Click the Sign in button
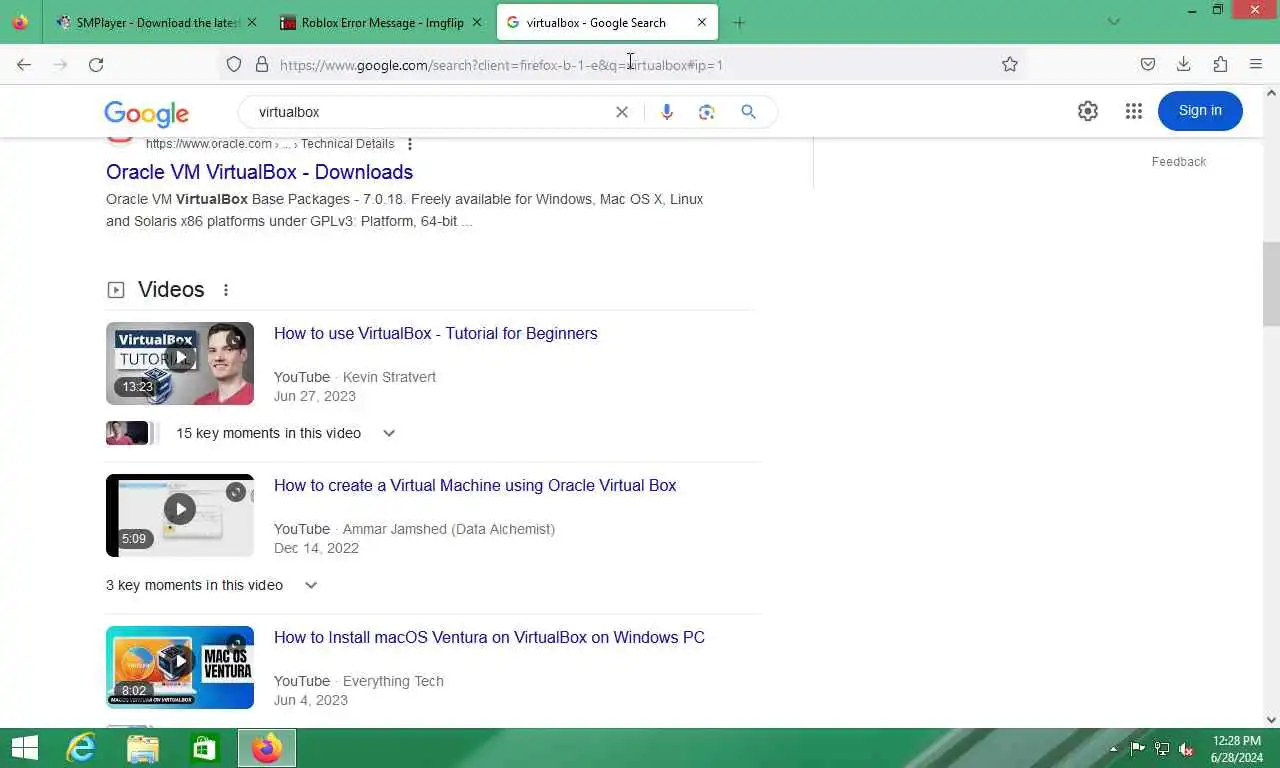 [x=1200, y=111]
